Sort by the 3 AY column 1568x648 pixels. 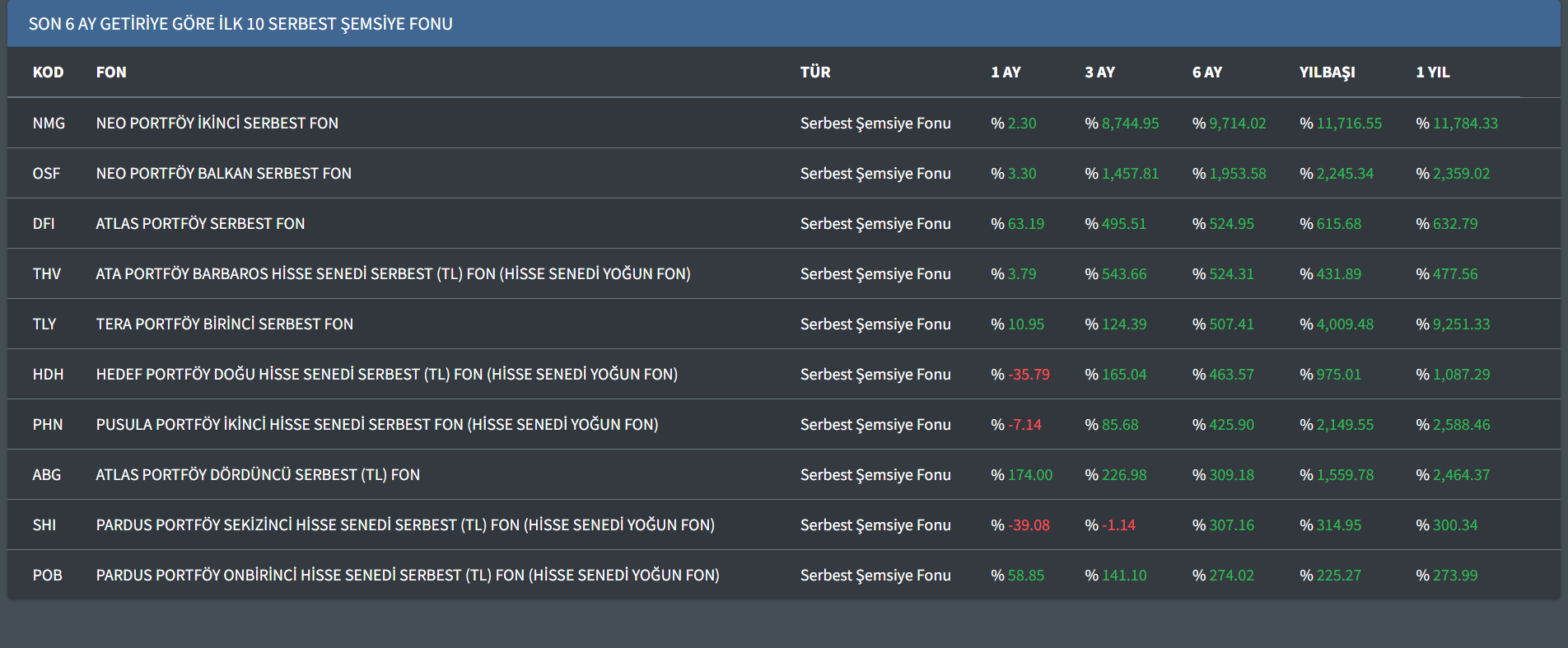coord(1099,72)
